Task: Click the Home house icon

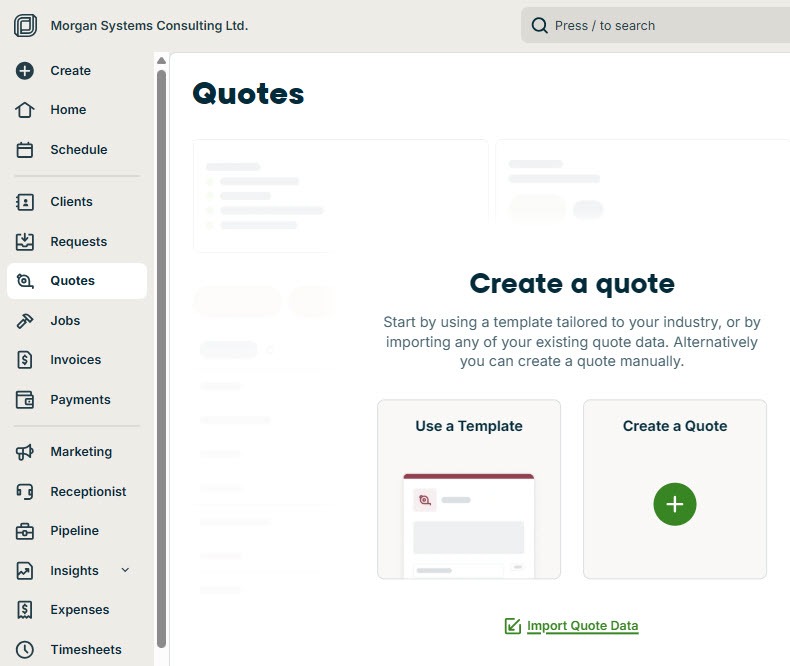Action: pyautogui.click(x=25, y=110)
